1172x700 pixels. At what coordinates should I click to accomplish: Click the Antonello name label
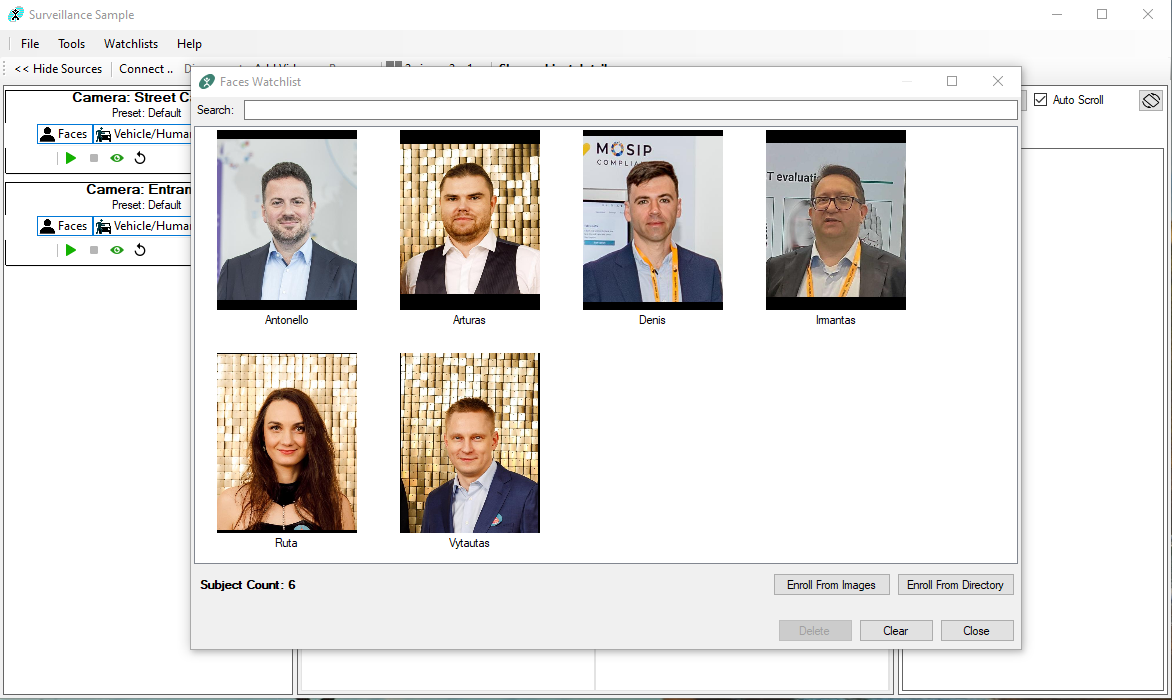tap(286, 320)
